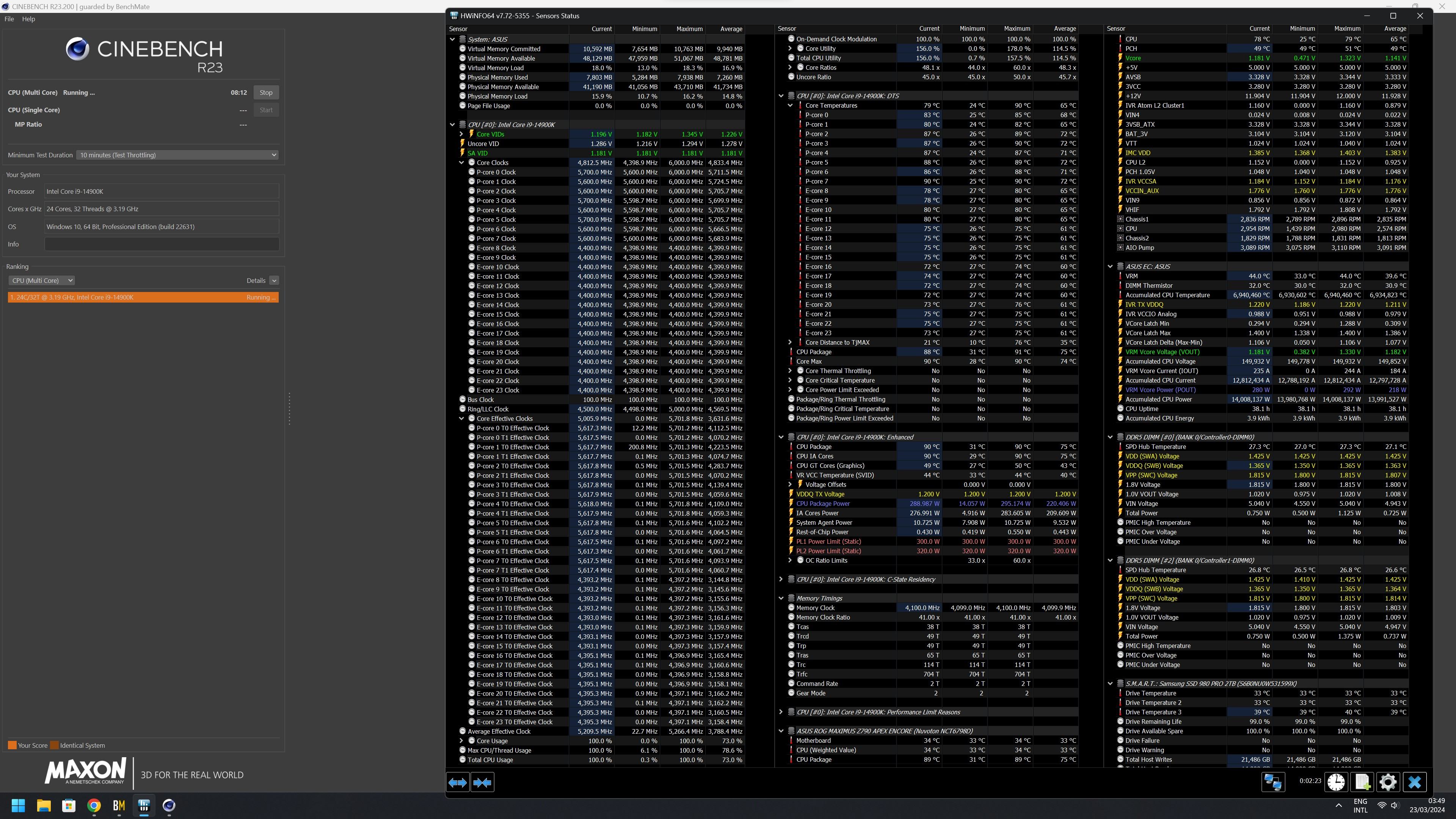Click the Vcore voltage sensor icon

[x=1120, y=58]
